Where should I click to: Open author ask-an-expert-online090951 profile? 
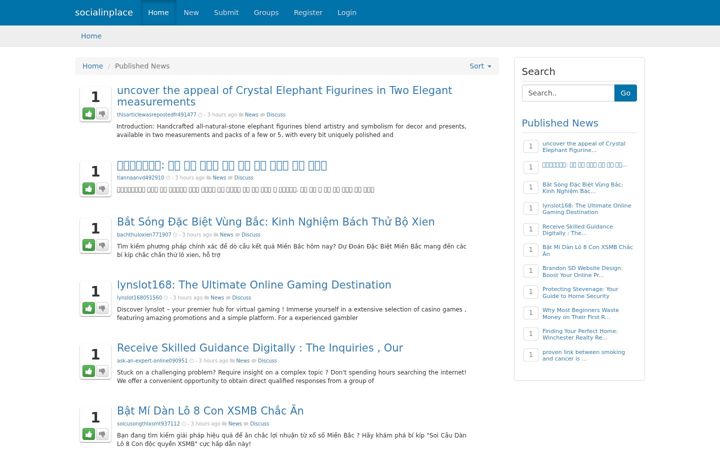(152, 360)
